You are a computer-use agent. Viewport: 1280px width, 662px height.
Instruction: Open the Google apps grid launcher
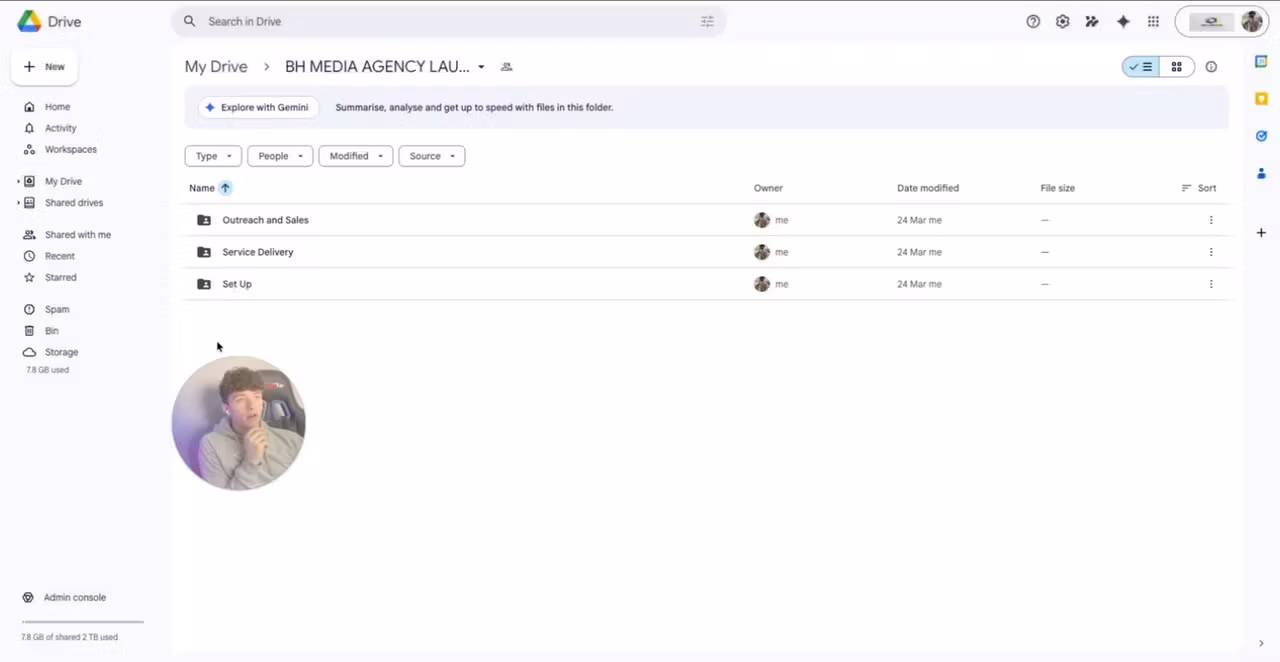pos(1152,21)
